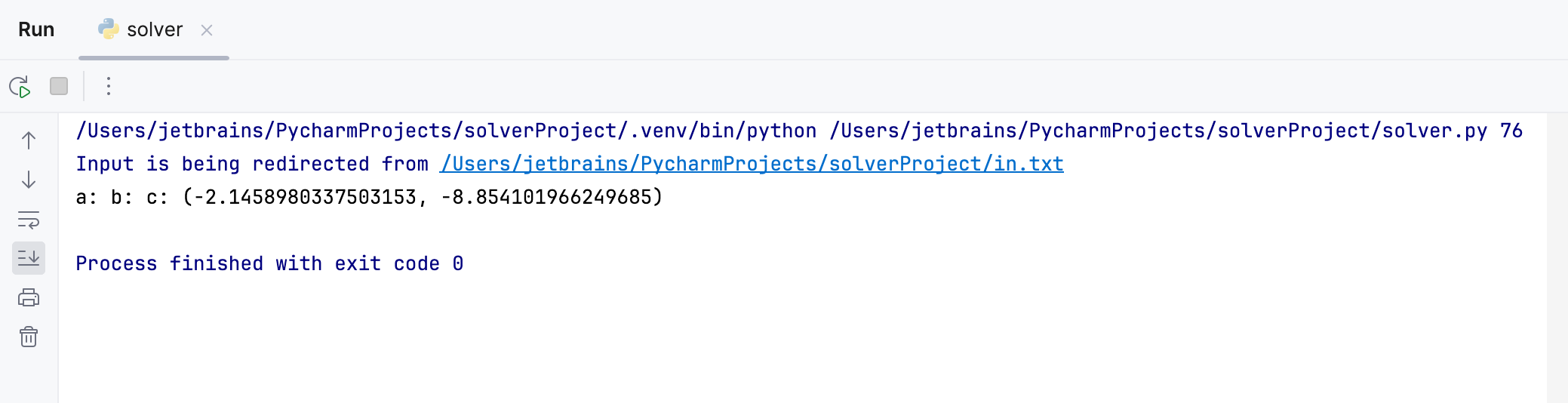
Task: Click the 'Process finished with exit code 0' line
Action: (269, 263)
